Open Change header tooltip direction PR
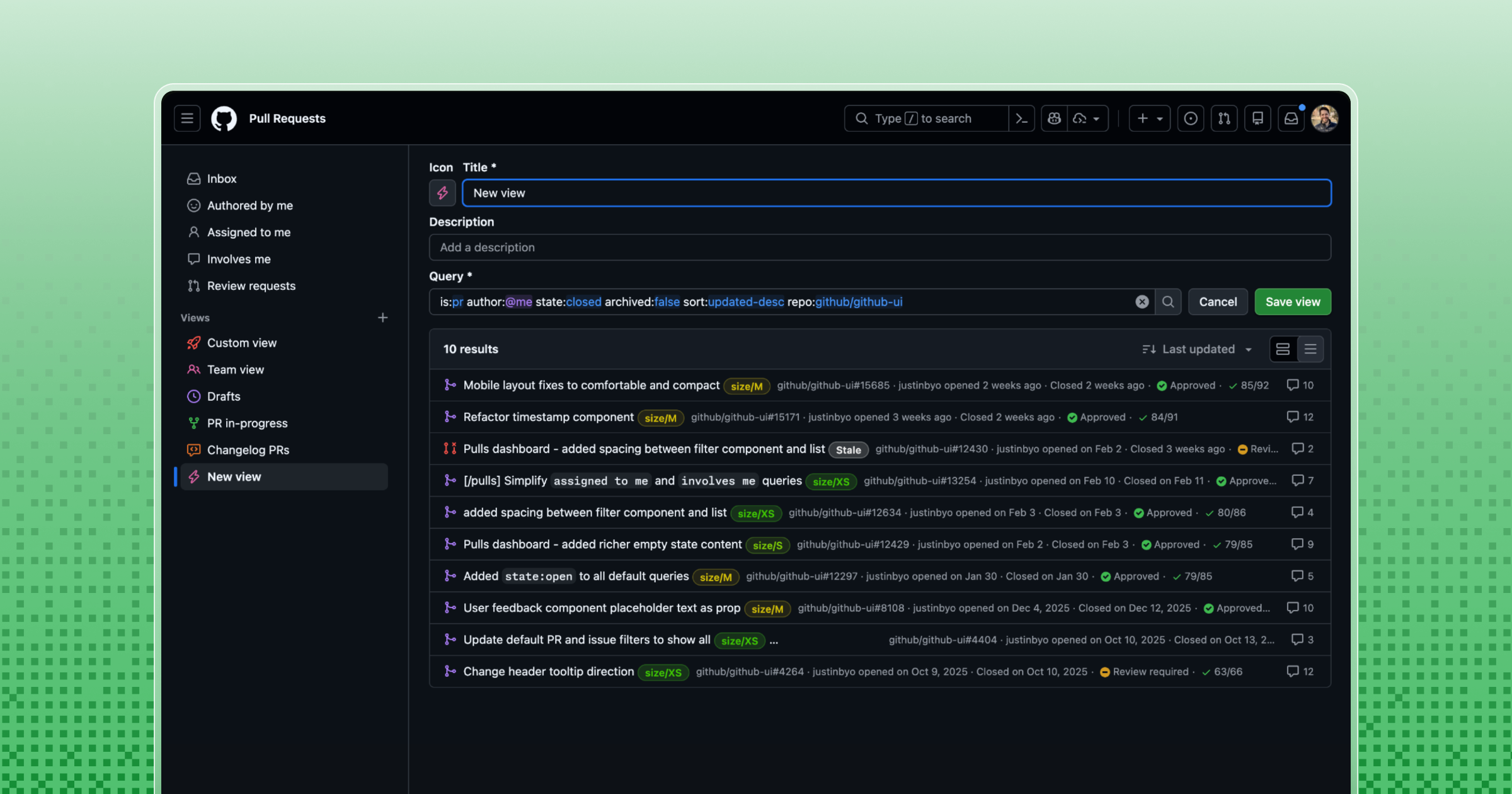Image resolution: width=1512 pixels, height=794 pixels. click(548, 672)
